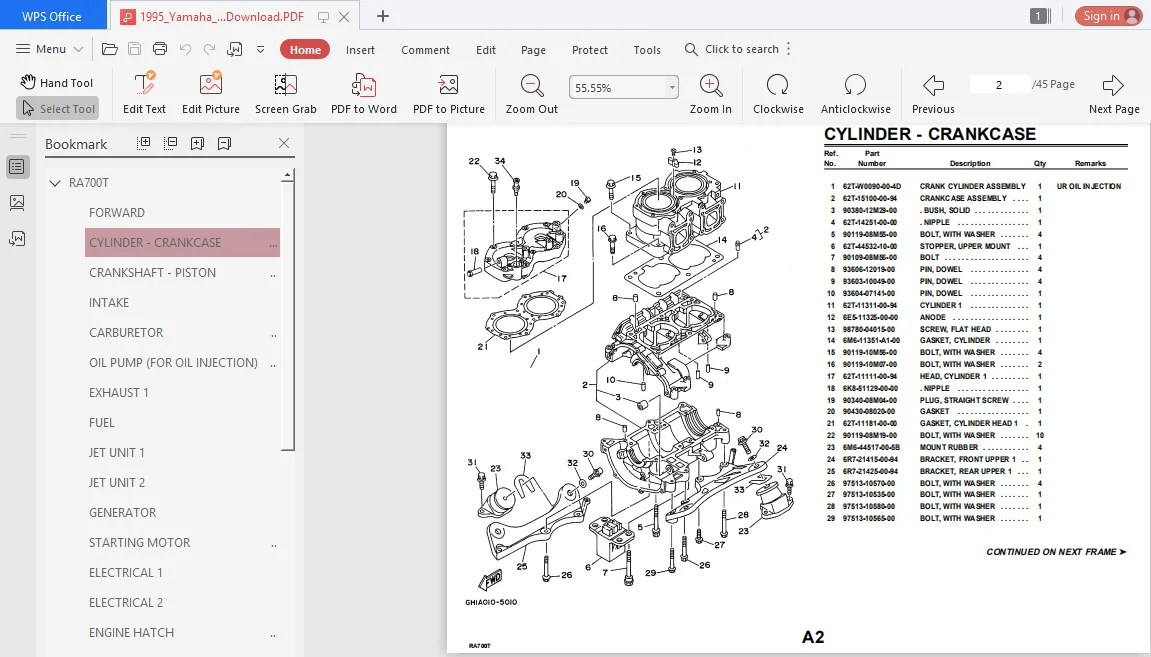Switch to the Insert tab

360,50
